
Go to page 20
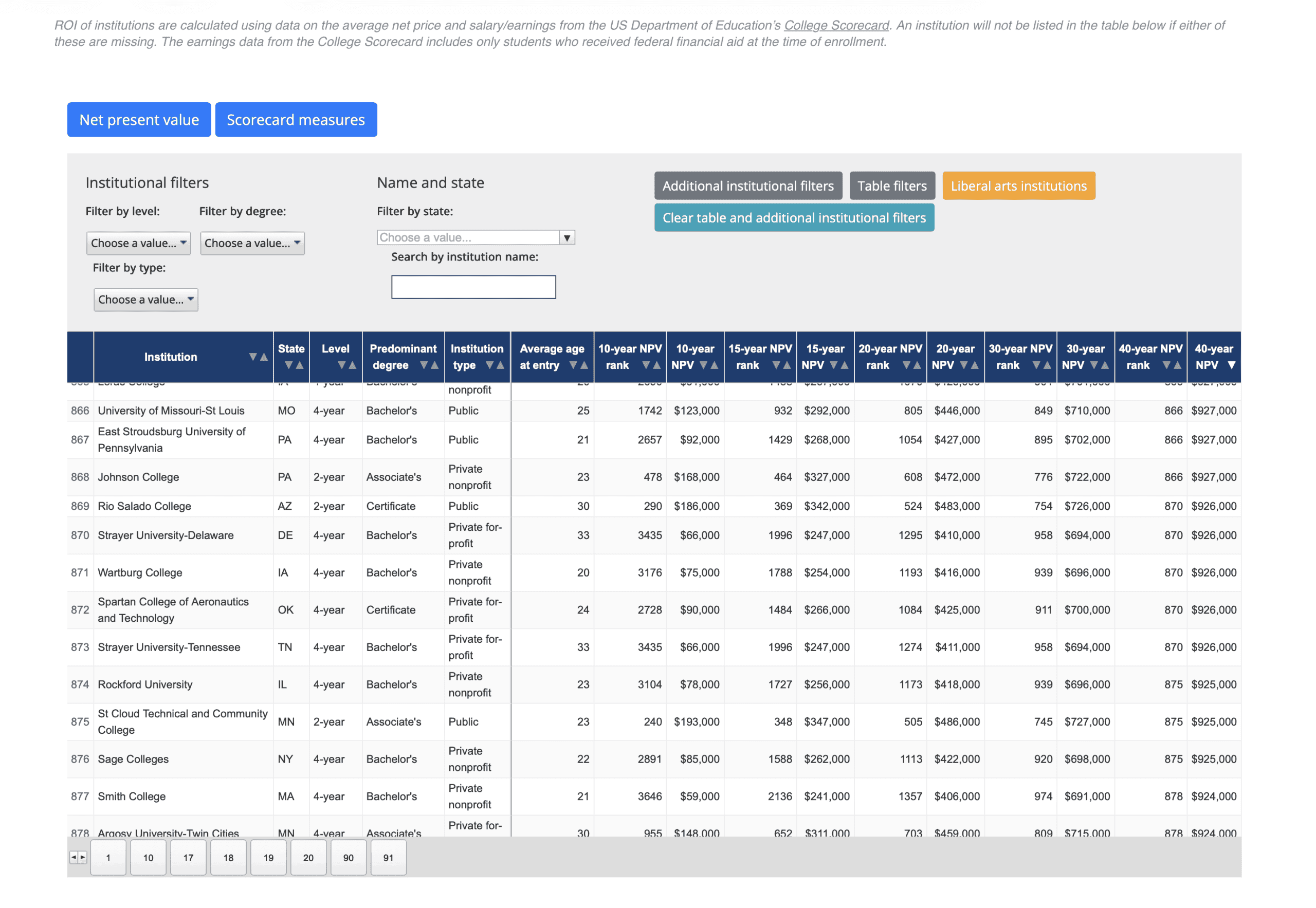308,858
